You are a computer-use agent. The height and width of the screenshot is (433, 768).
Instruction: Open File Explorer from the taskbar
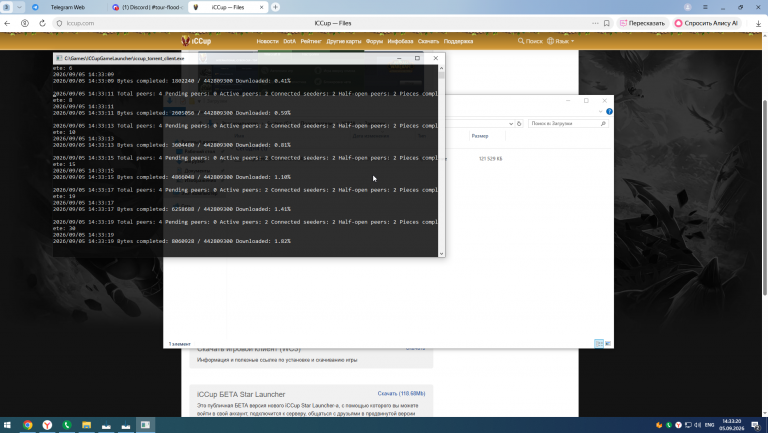coord(86,425)
